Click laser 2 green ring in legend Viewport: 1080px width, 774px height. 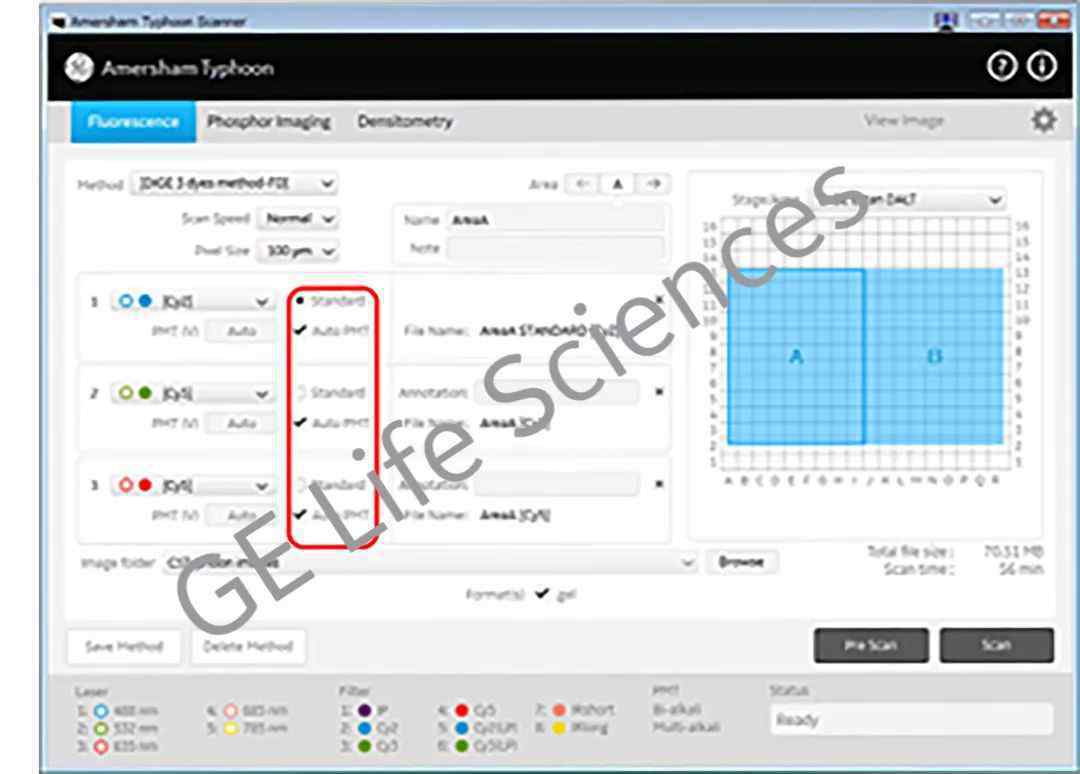101,729
